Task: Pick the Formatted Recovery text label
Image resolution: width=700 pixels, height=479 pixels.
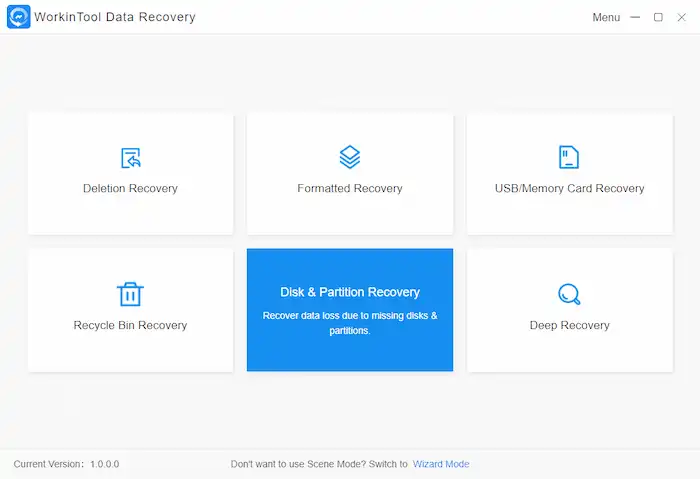Action: point(350,188)
